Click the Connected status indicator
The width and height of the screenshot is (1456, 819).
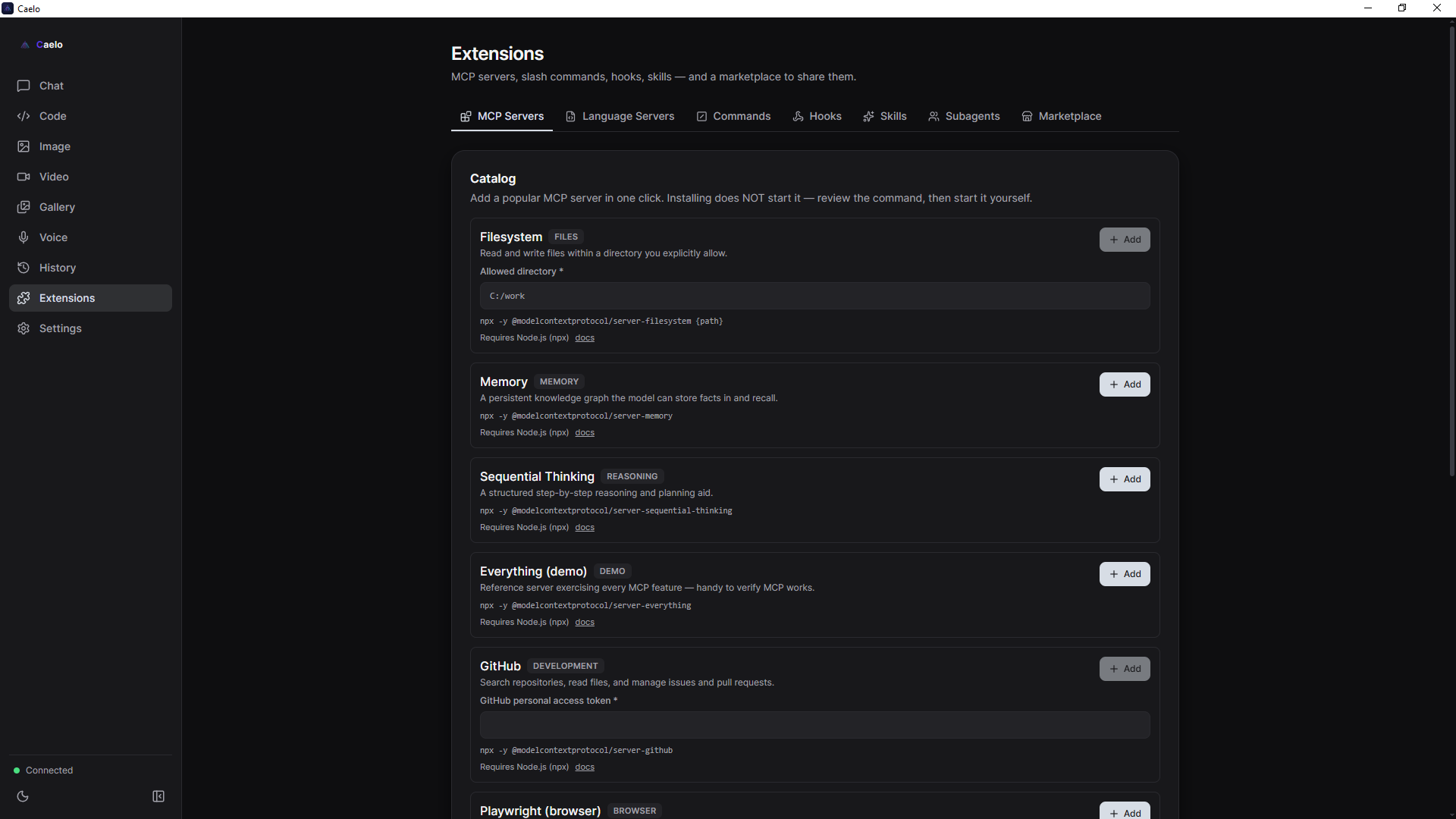[x=43, y=770]
